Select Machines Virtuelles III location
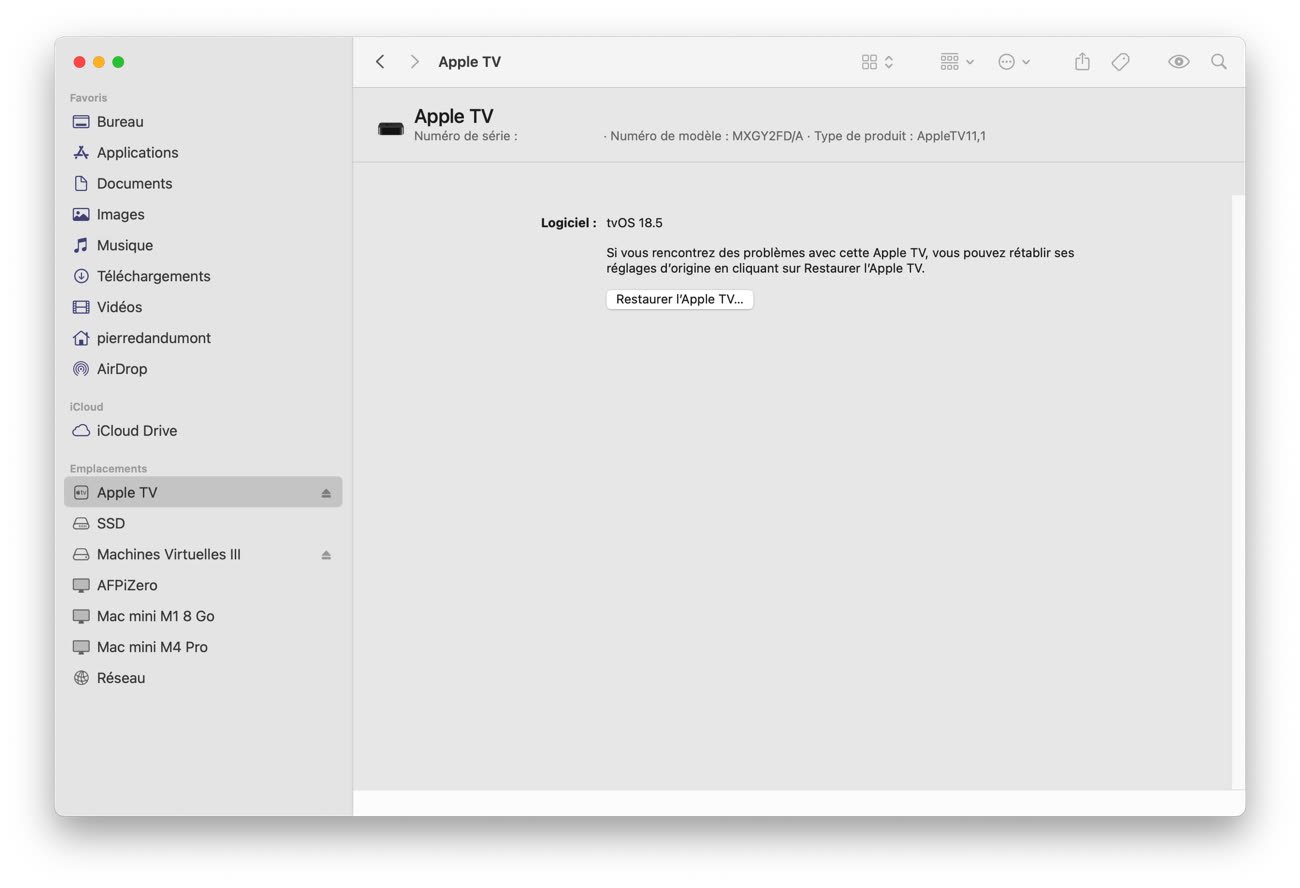The image size is (1300, 888). point(203,555)
